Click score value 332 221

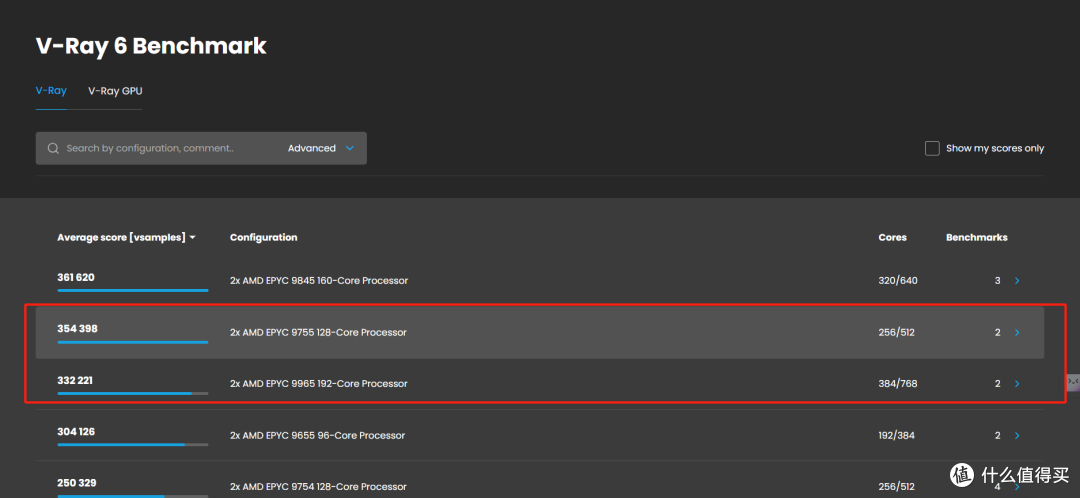point(75,380)
